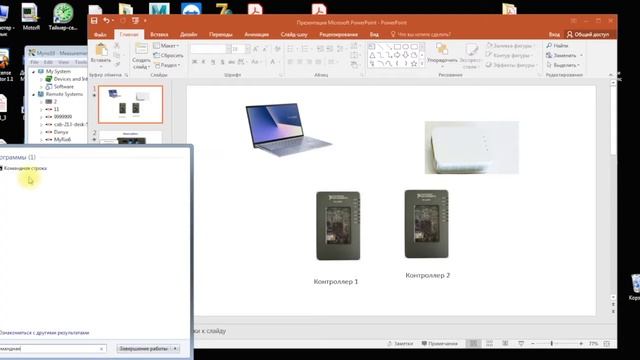Viewport: 640px width, 360px height.
Task: Switch to the Дизайн ribbon tab
Action: (x=189, y=35)
